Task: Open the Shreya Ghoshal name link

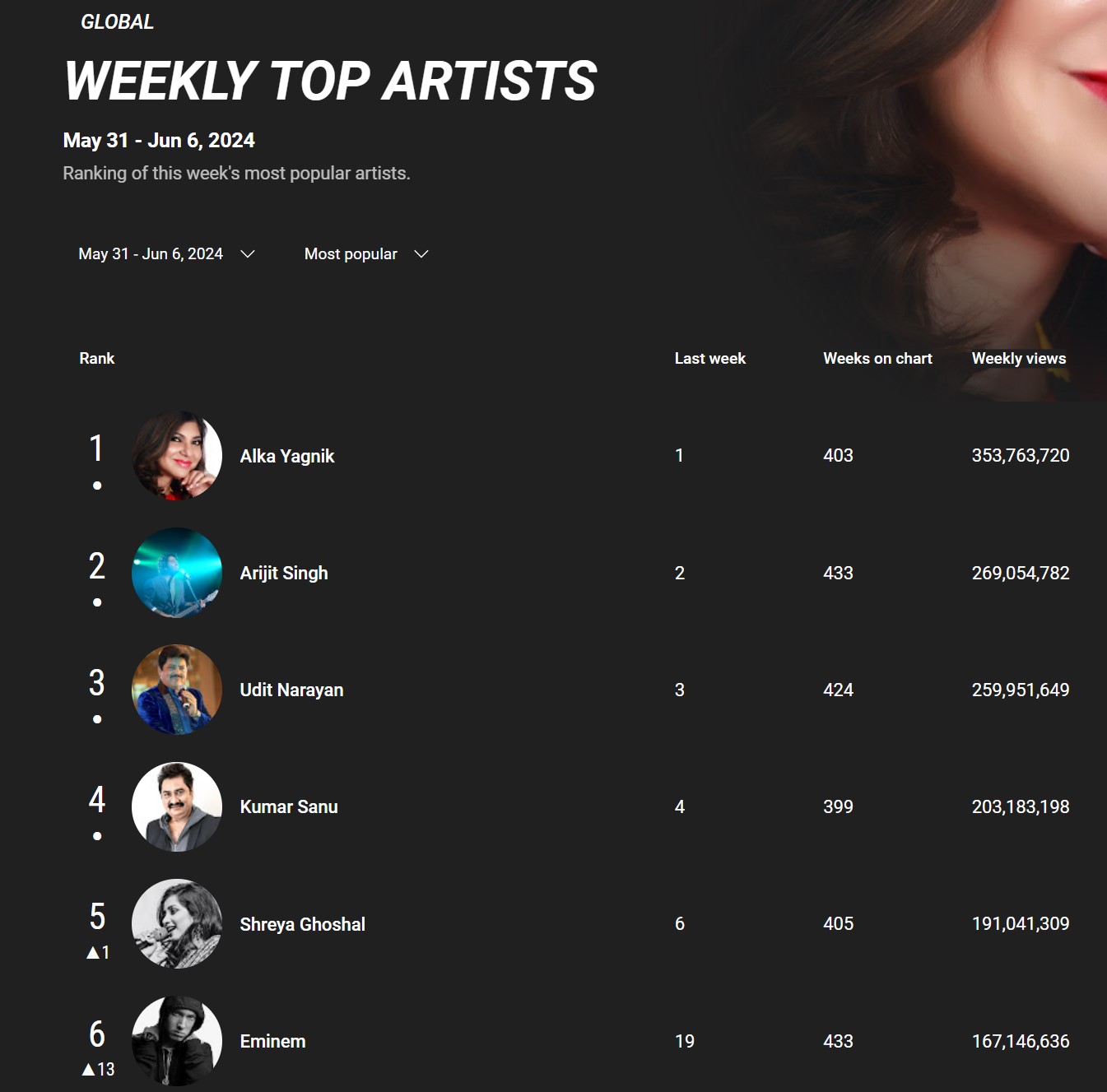Action: pos(302,924)
